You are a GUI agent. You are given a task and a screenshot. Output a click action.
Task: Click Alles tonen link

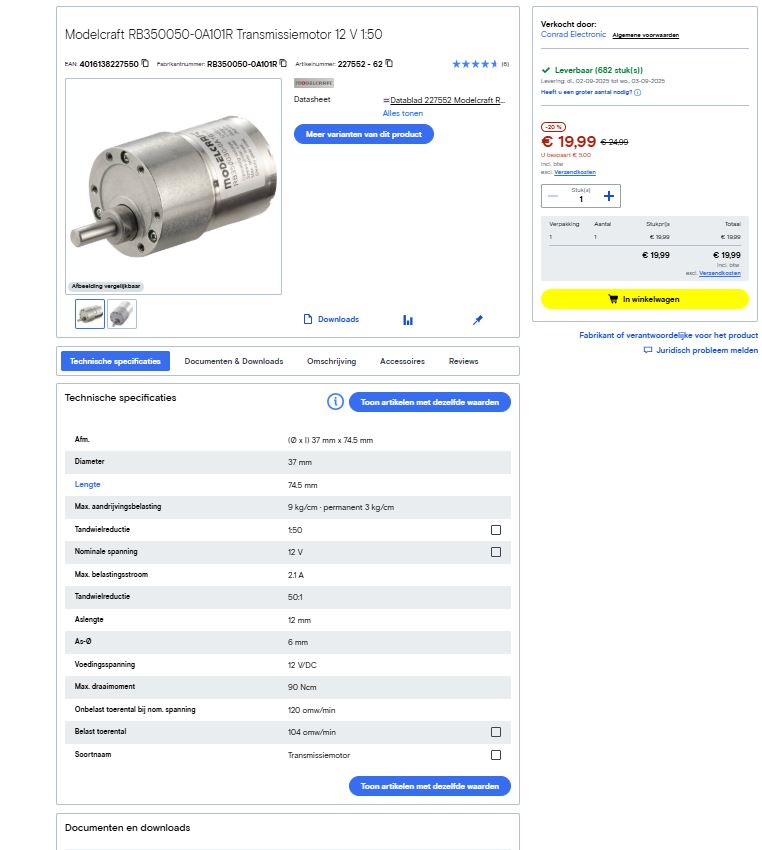(x=403, y=113)
